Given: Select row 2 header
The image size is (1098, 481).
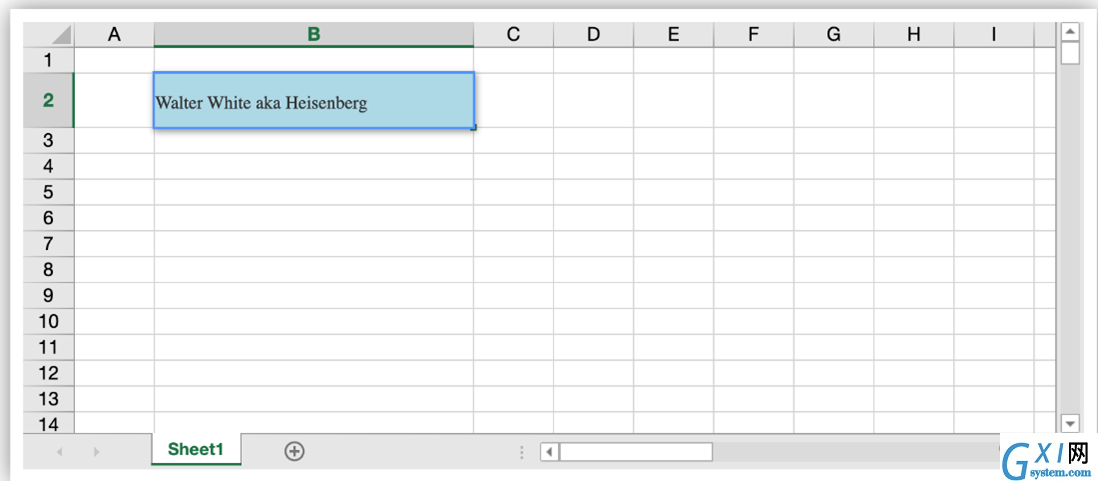Looking at the screenshot, I should [x=48, y=100].
